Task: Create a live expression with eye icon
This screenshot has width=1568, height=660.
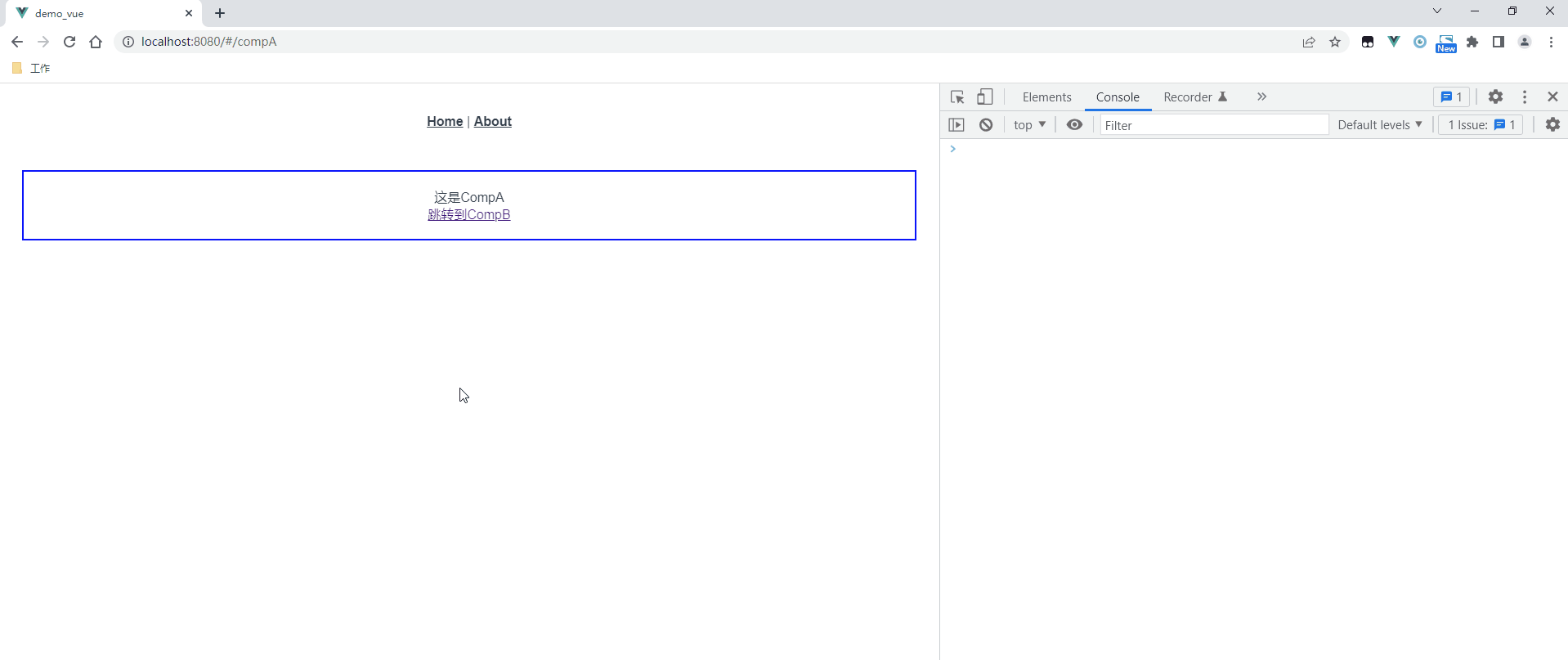Action: tap(1074, 124)
